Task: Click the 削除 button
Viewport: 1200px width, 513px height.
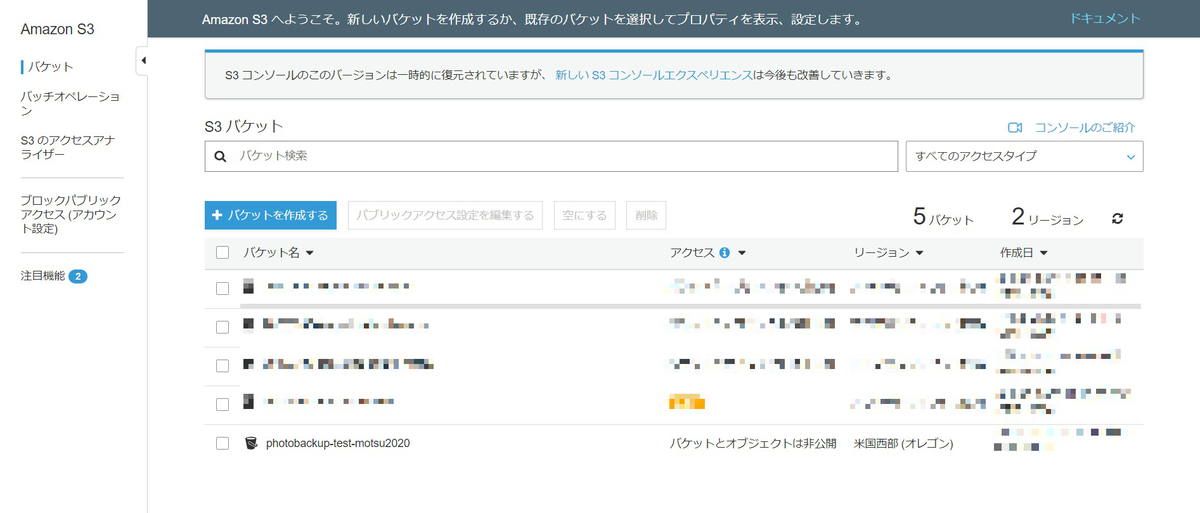Action: point(646,215)
